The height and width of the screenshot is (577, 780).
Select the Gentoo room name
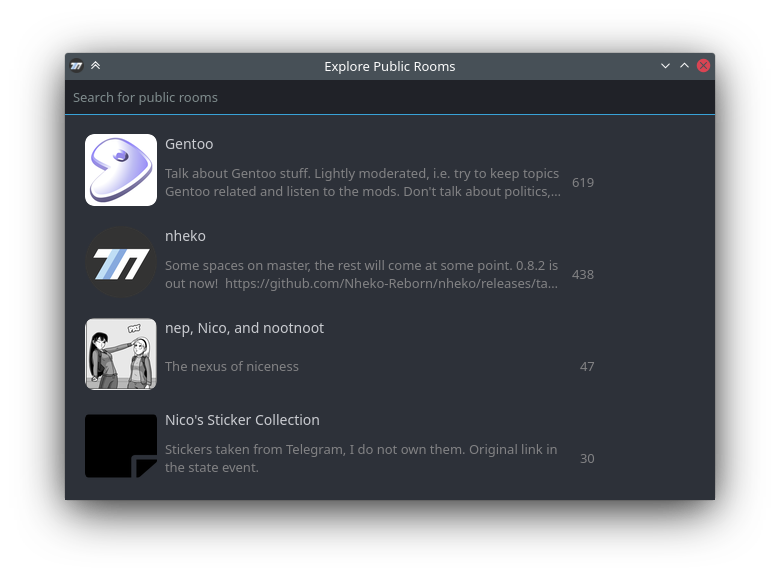point(189,144)
